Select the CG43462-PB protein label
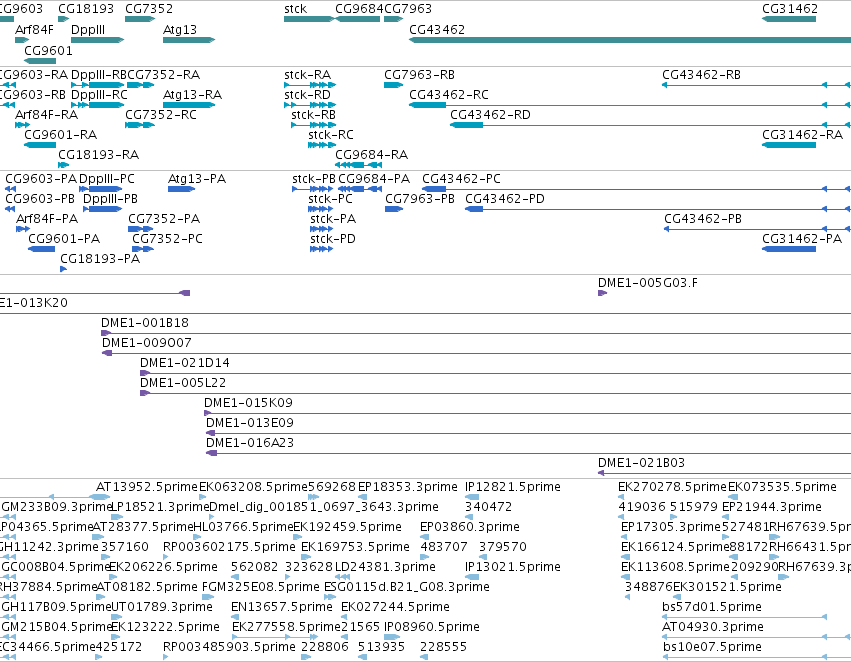 (x=703, y=219)
